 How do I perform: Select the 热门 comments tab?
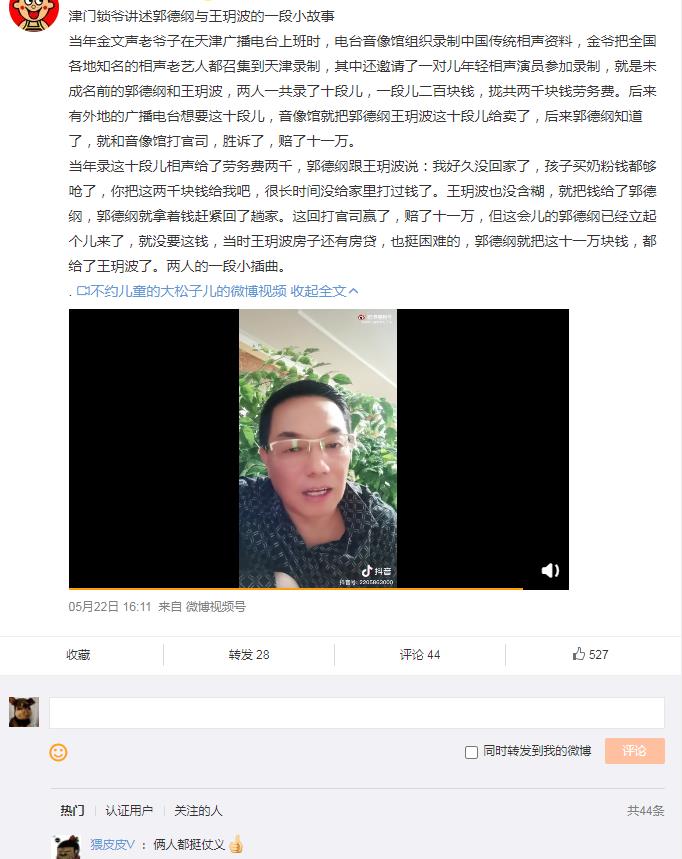click(x=72, y=810)
